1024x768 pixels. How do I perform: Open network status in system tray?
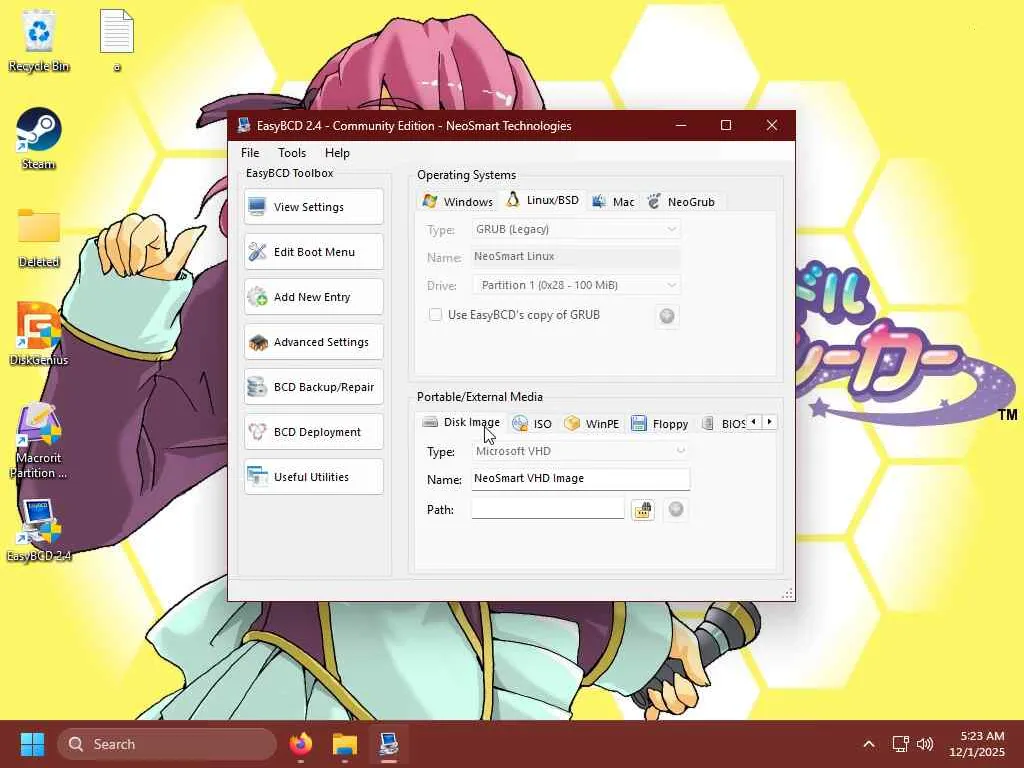(x=901, y=744)
